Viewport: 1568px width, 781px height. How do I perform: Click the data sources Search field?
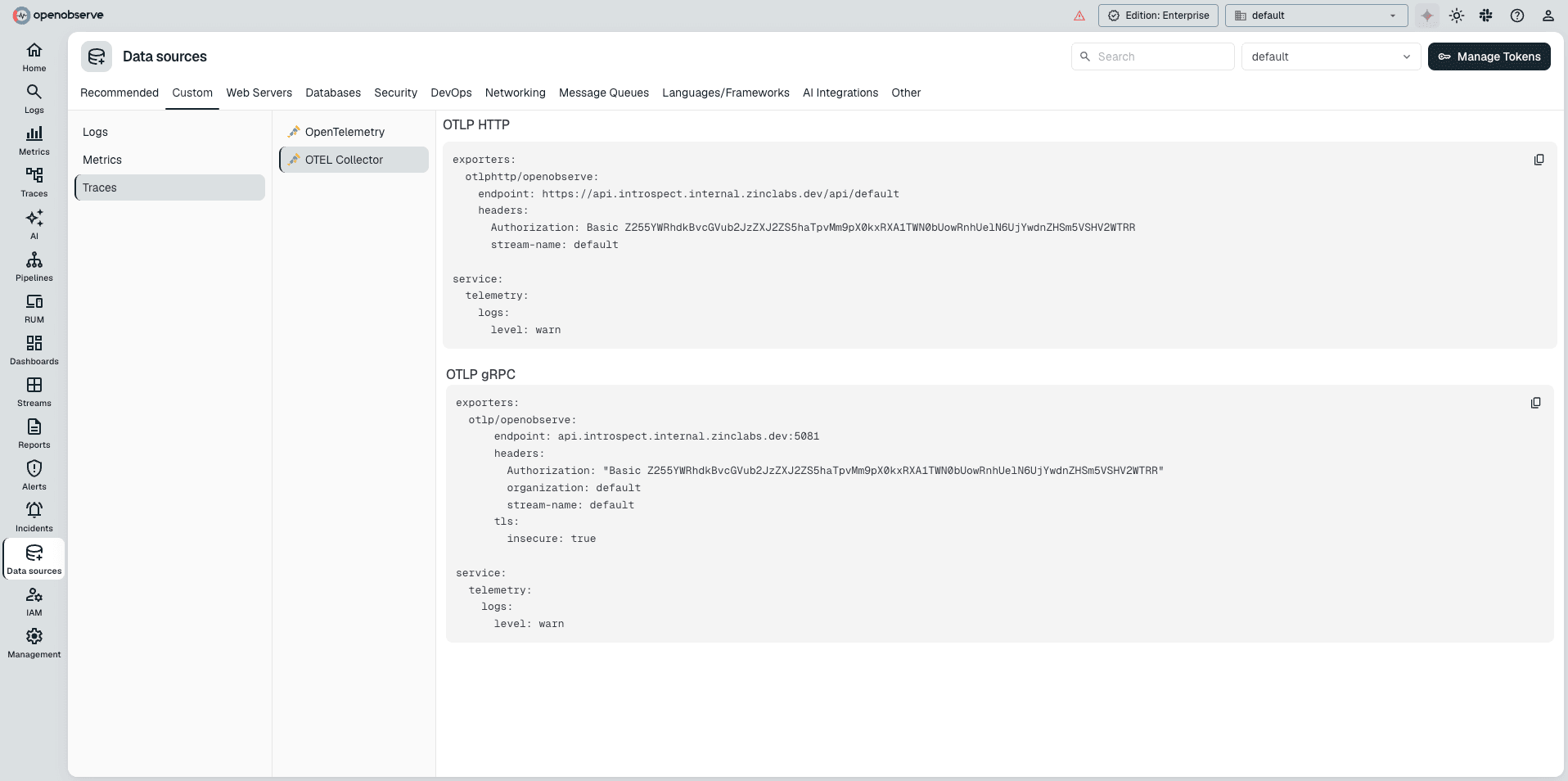click(x=1152, y=56)
